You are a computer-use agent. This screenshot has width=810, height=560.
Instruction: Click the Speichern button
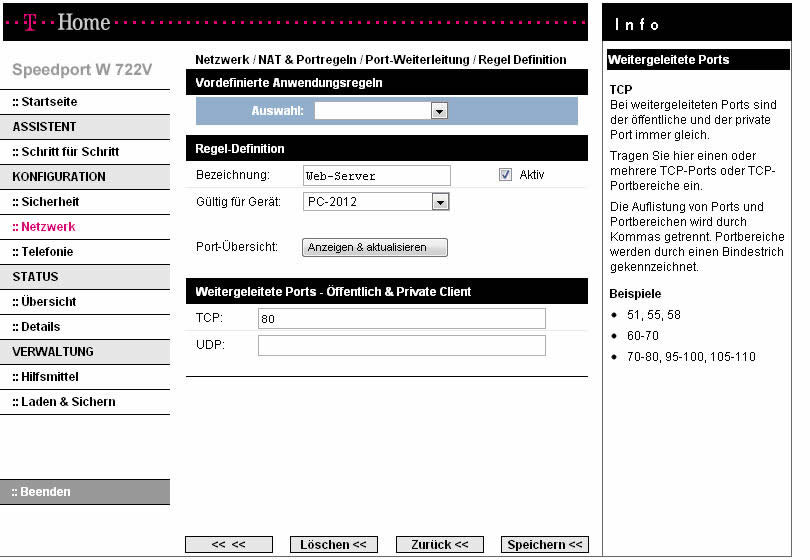click(544, 545)
